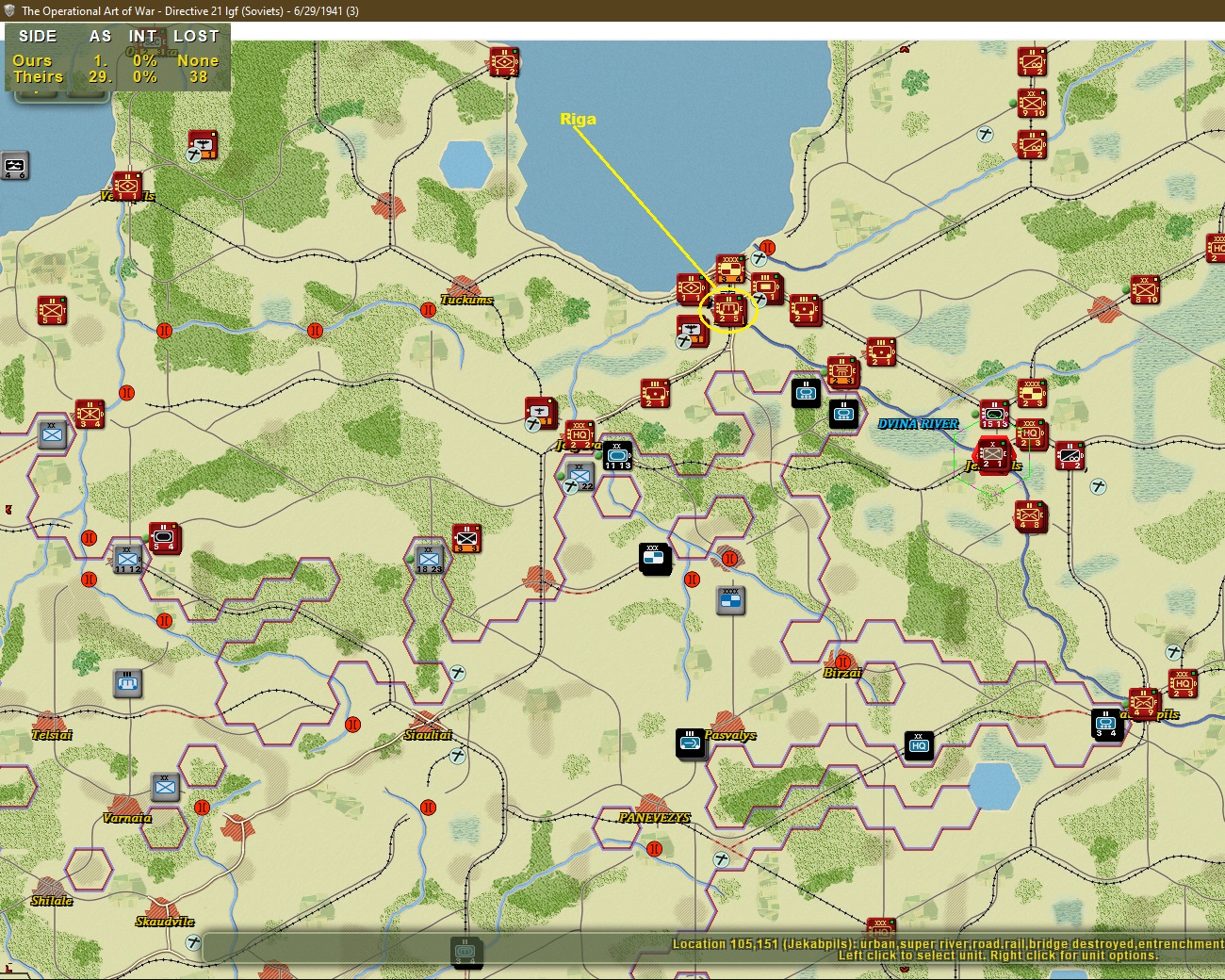Select the Soviet infantry unit labeled 5 5
1225x980 pixels.
pyautogui.click(x=52, y=309)
